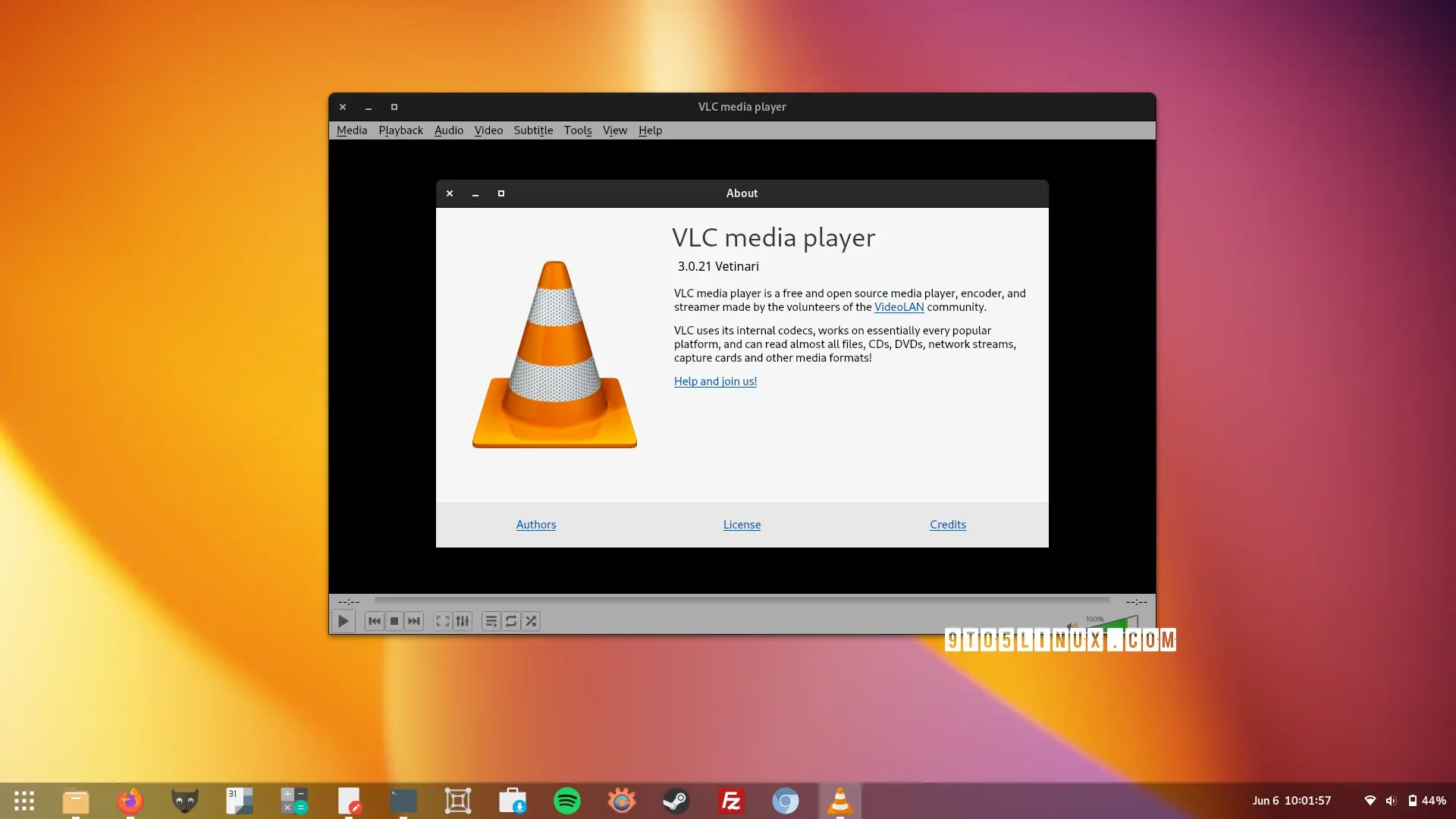Click the elapsed time label in VLC
Screen dimensions: 1456x819
click(x=349, y=601)
